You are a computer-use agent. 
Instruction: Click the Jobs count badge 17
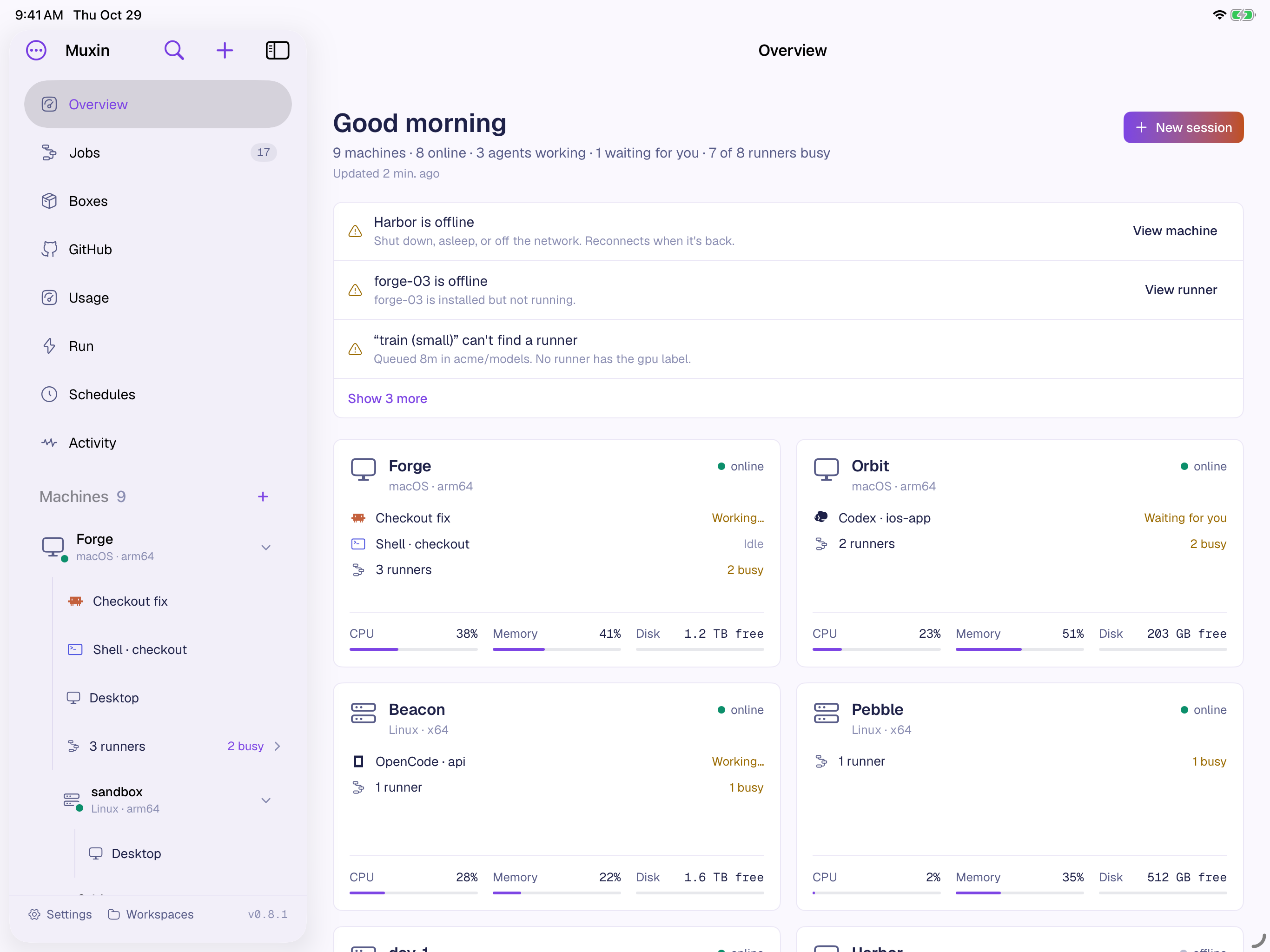(x=264, y=153)
